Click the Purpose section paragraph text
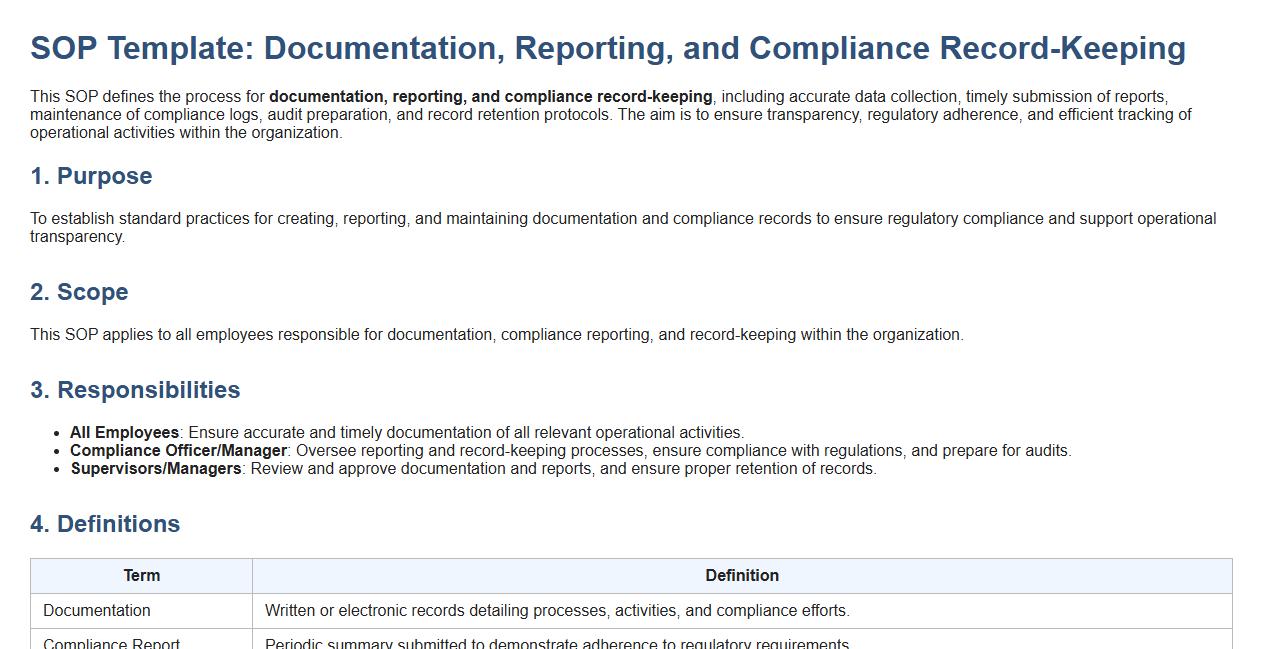 click(x=622, y=219)
